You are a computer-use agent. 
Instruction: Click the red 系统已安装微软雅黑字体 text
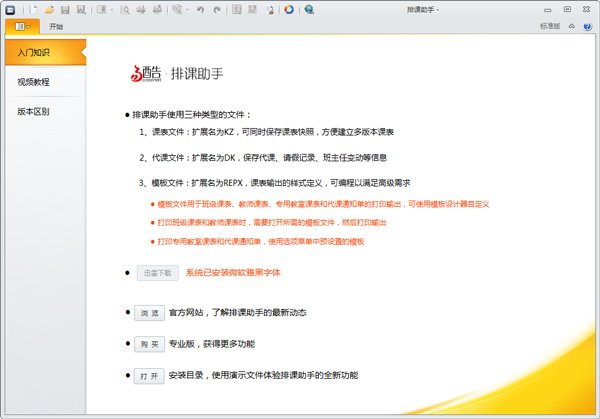(233, 272)
